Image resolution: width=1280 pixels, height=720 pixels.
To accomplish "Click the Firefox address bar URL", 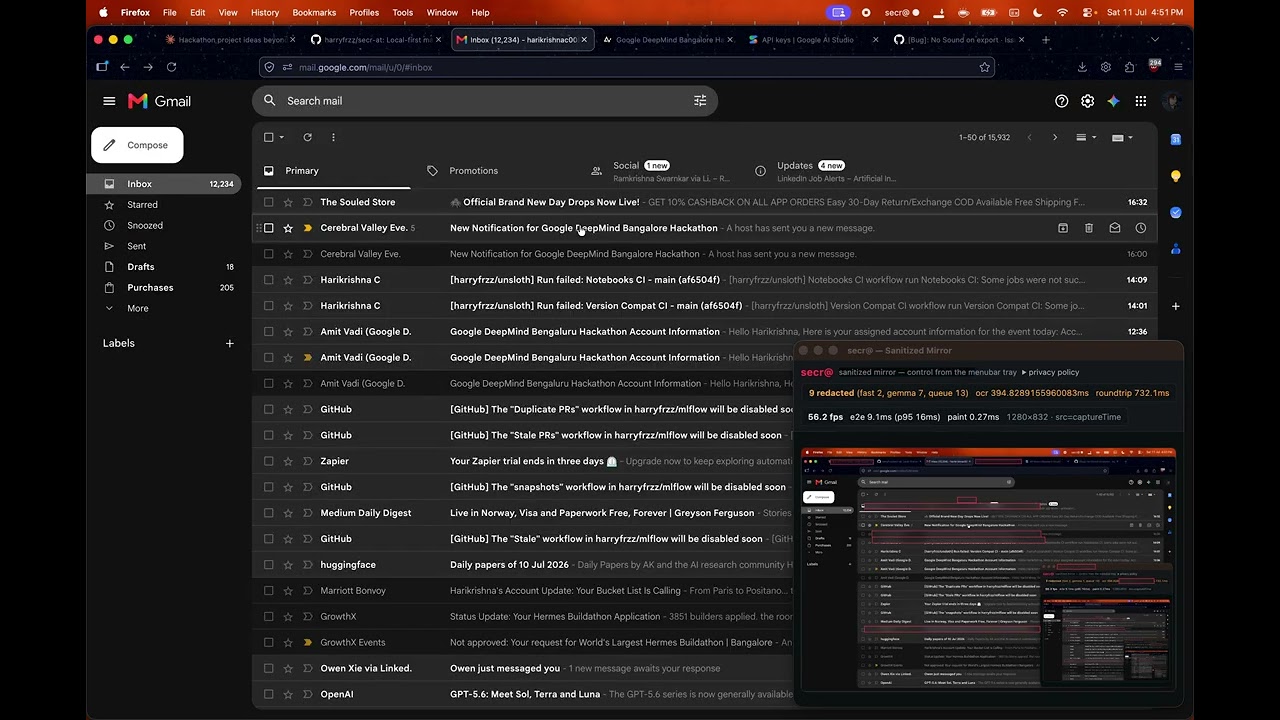I will (366, 67).
